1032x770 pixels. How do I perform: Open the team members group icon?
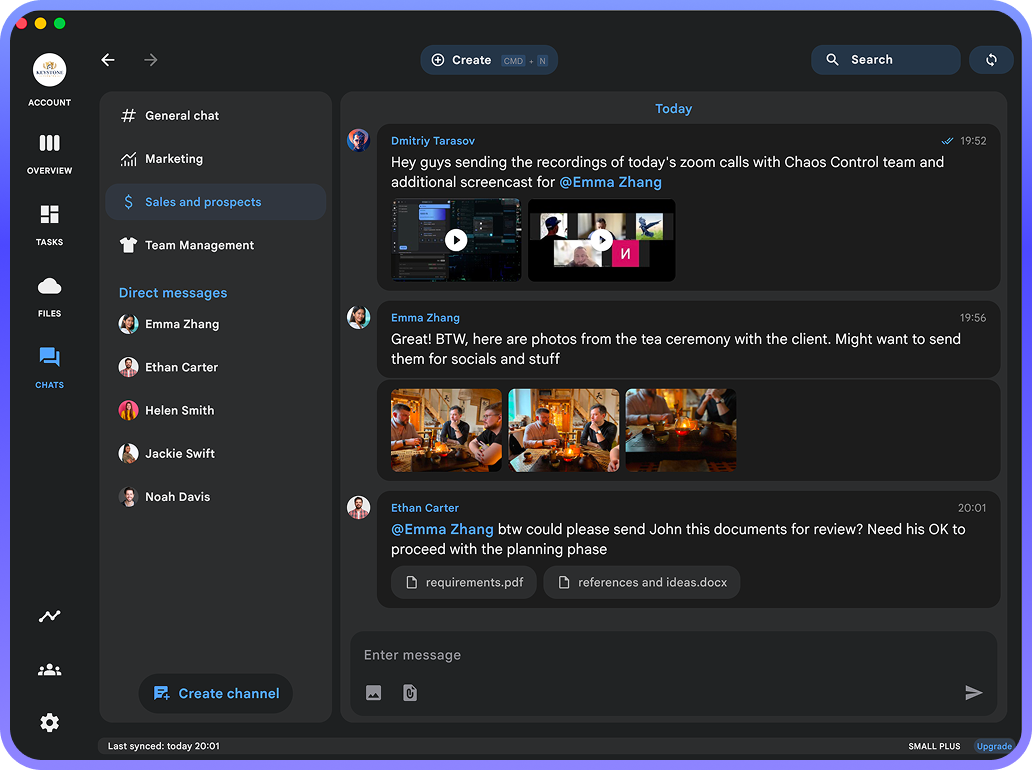coord(49,670)
